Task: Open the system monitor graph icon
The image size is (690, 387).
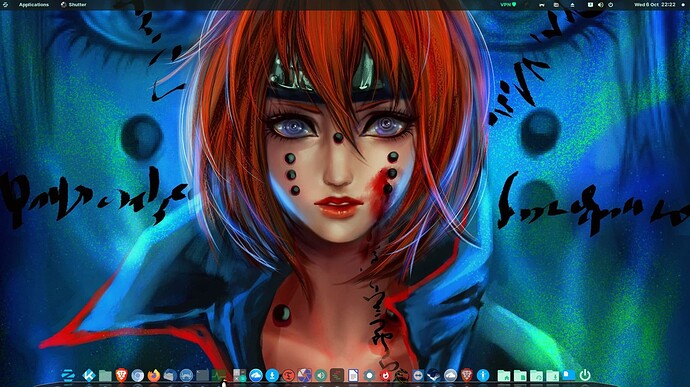Action: pos(219,375)
